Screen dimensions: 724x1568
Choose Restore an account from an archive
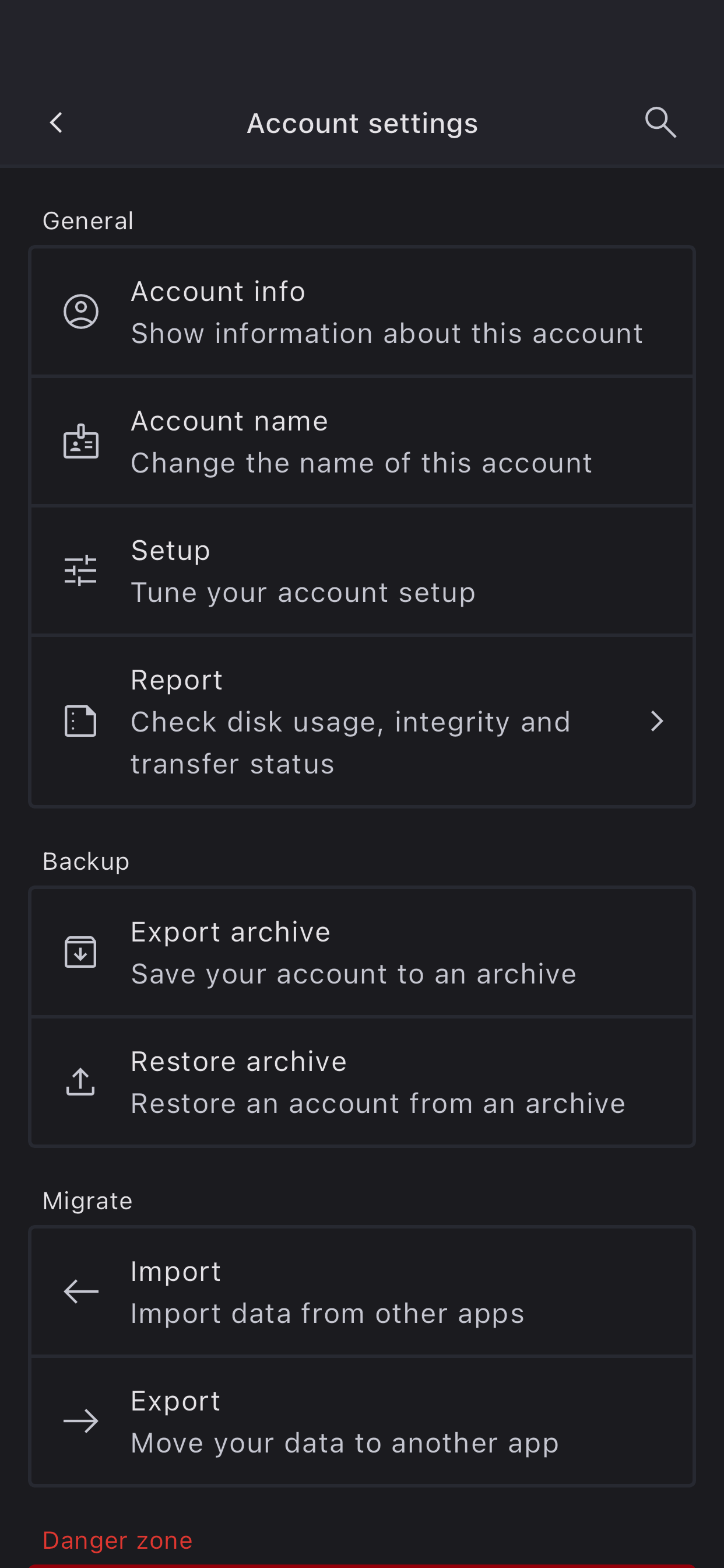pos(378,1104)
